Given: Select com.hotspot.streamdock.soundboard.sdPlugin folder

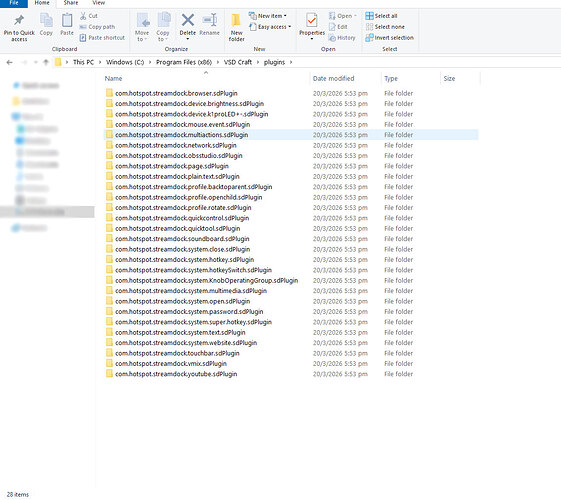Looking at the screenshot, I should (x=182, y=239).
